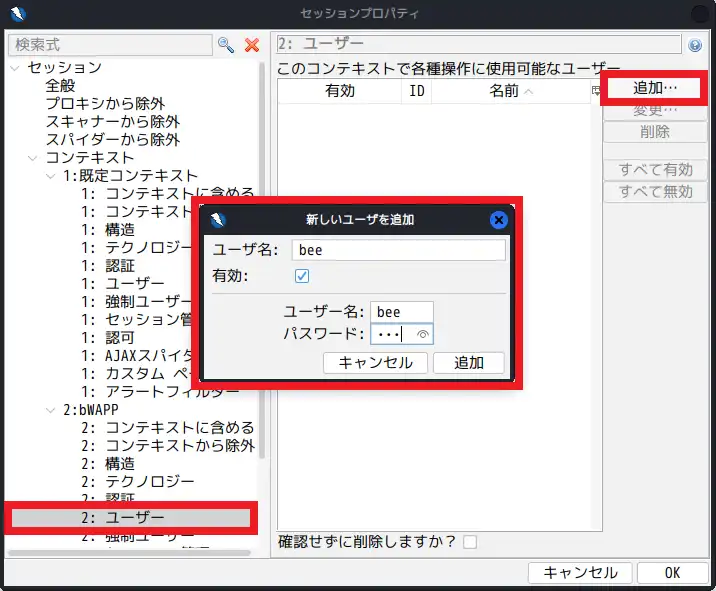Collapse the 1:既定コンテキスト node
The height and width of the screenshot is (591, 716).
(x=51, y=176)
